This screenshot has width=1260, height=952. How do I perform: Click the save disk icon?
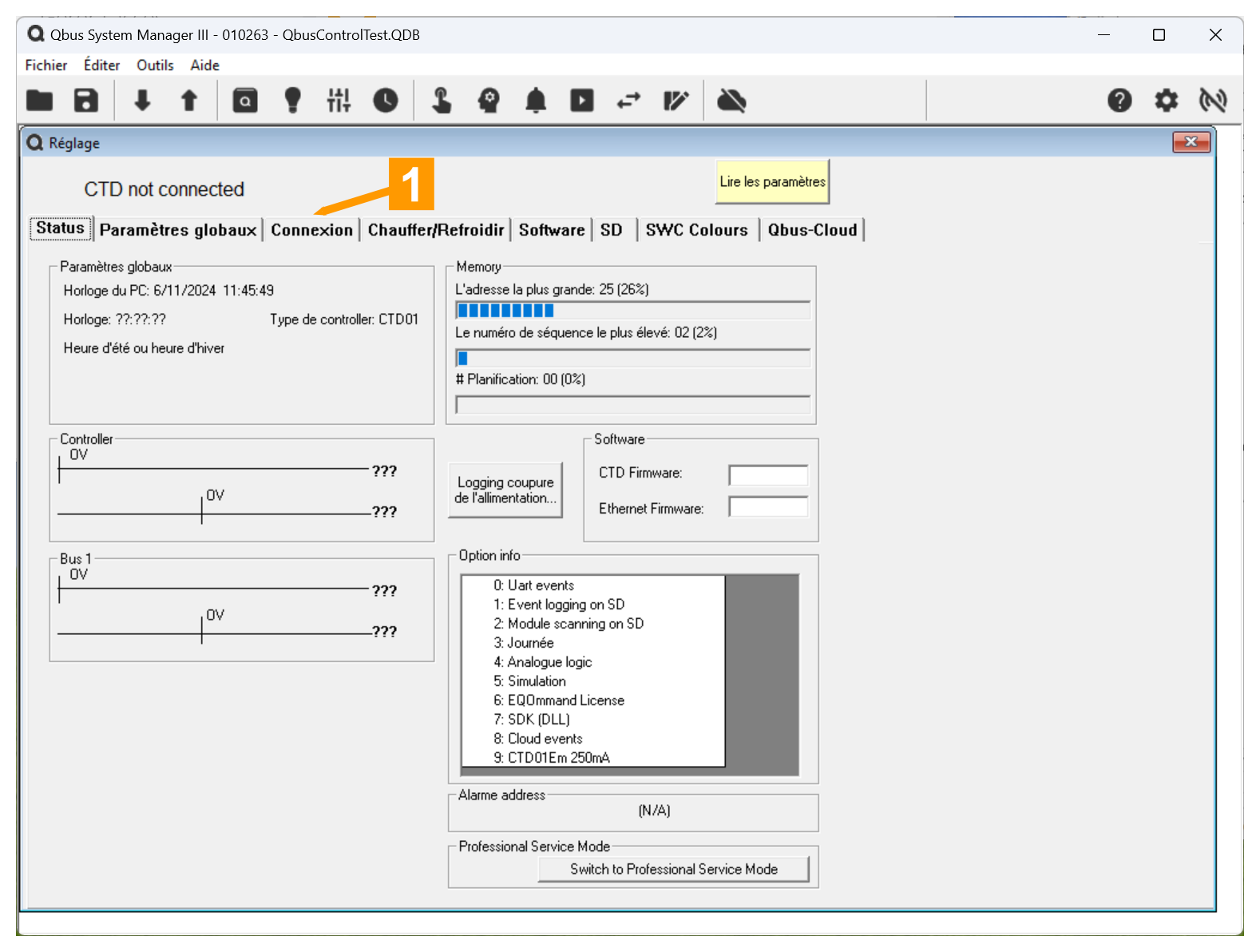[x=86, y=101]
